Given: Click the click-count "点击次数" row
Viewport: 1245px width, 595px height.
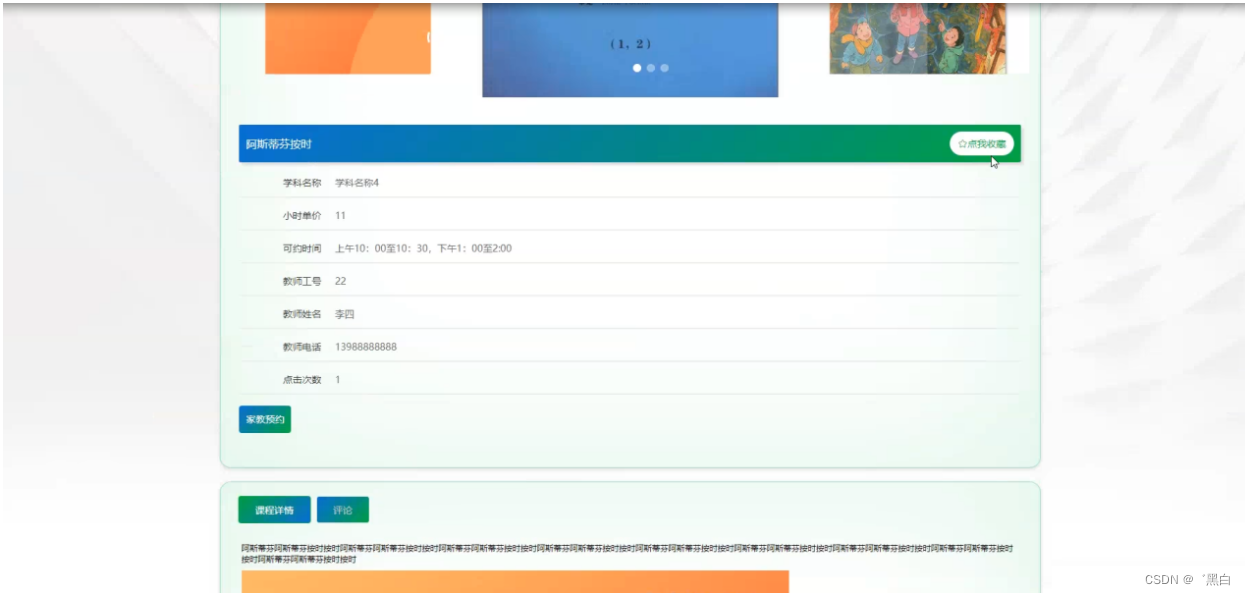Looking at the screenshot, I should (x=300, y=379).
